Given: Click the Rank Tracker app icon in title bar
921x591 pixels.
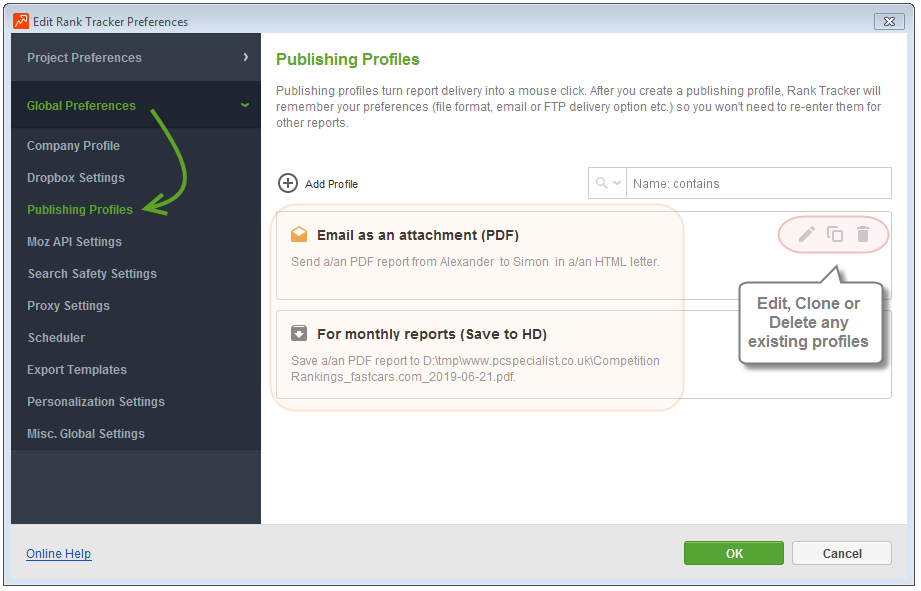Looking at the screenshot, I should [x=21, y=21].
